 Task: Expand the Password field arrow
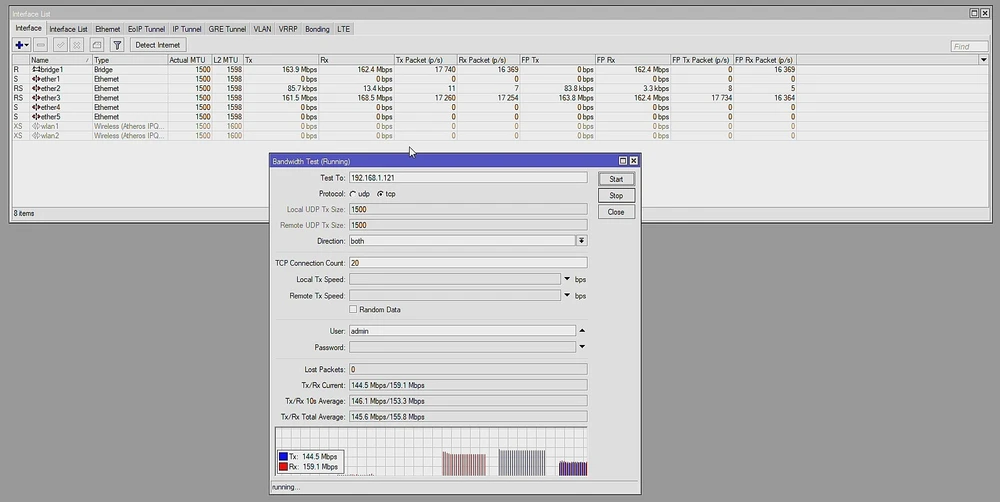tap(582, 347)
